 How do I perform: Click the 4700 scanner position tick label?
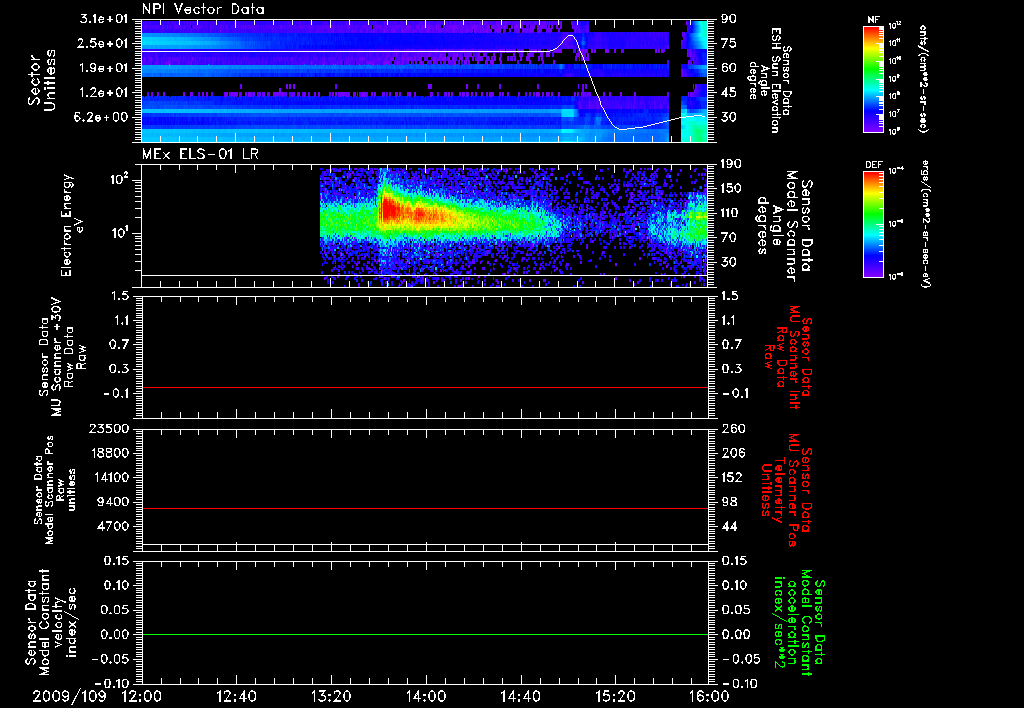[x=114, y=526]
